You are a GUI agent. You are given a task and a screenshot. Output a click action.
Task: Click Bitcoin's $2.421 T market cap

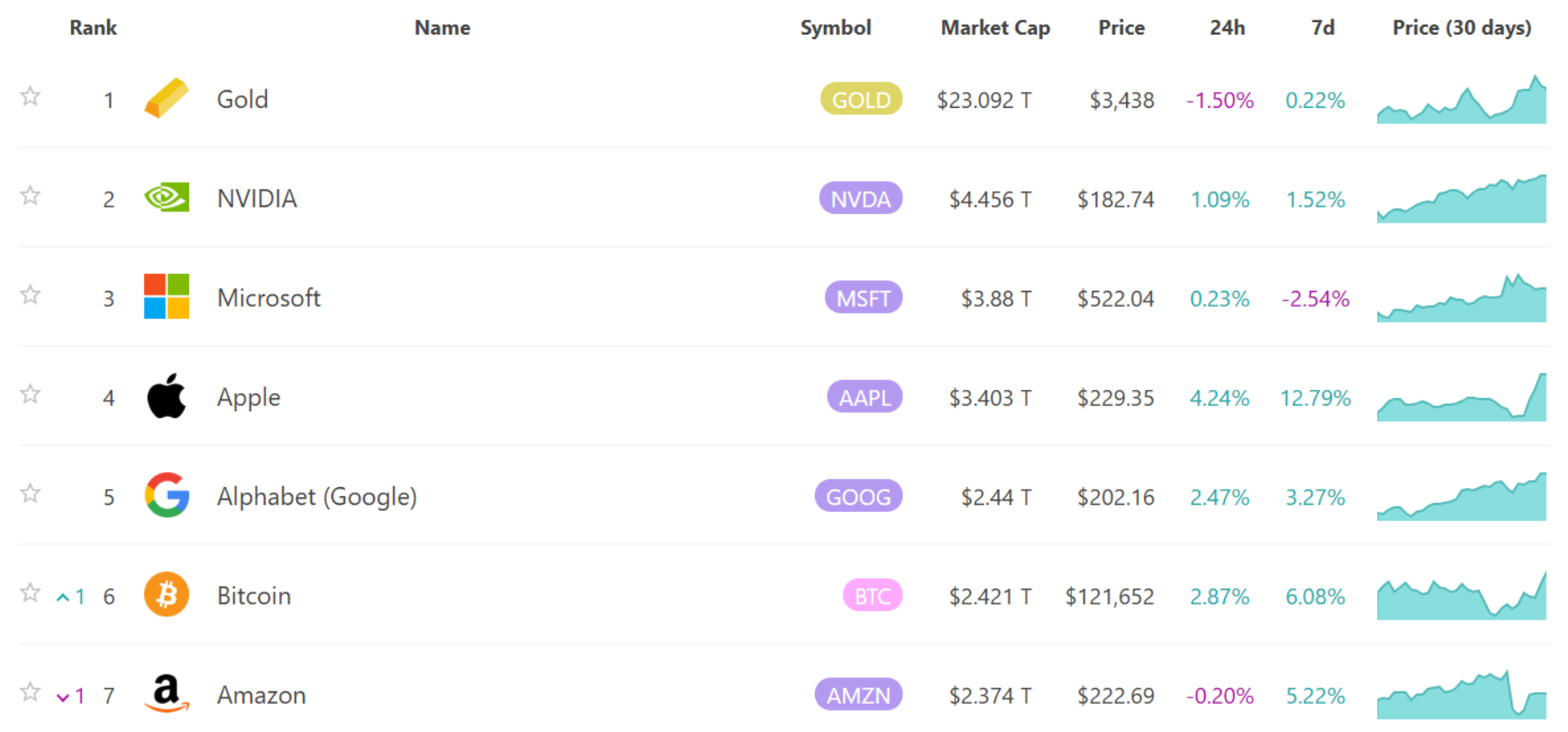click(x=990, y=596)
